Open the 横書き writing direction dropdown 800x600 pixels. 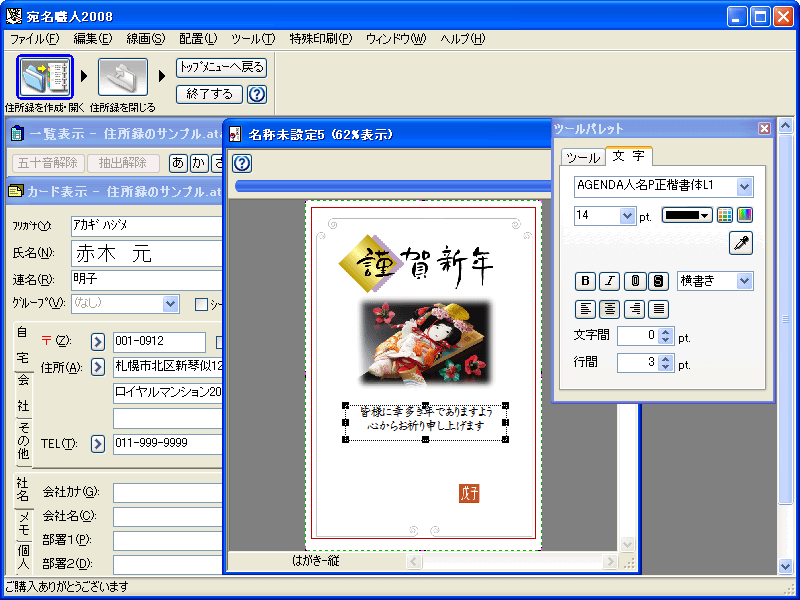click(744, 281)
